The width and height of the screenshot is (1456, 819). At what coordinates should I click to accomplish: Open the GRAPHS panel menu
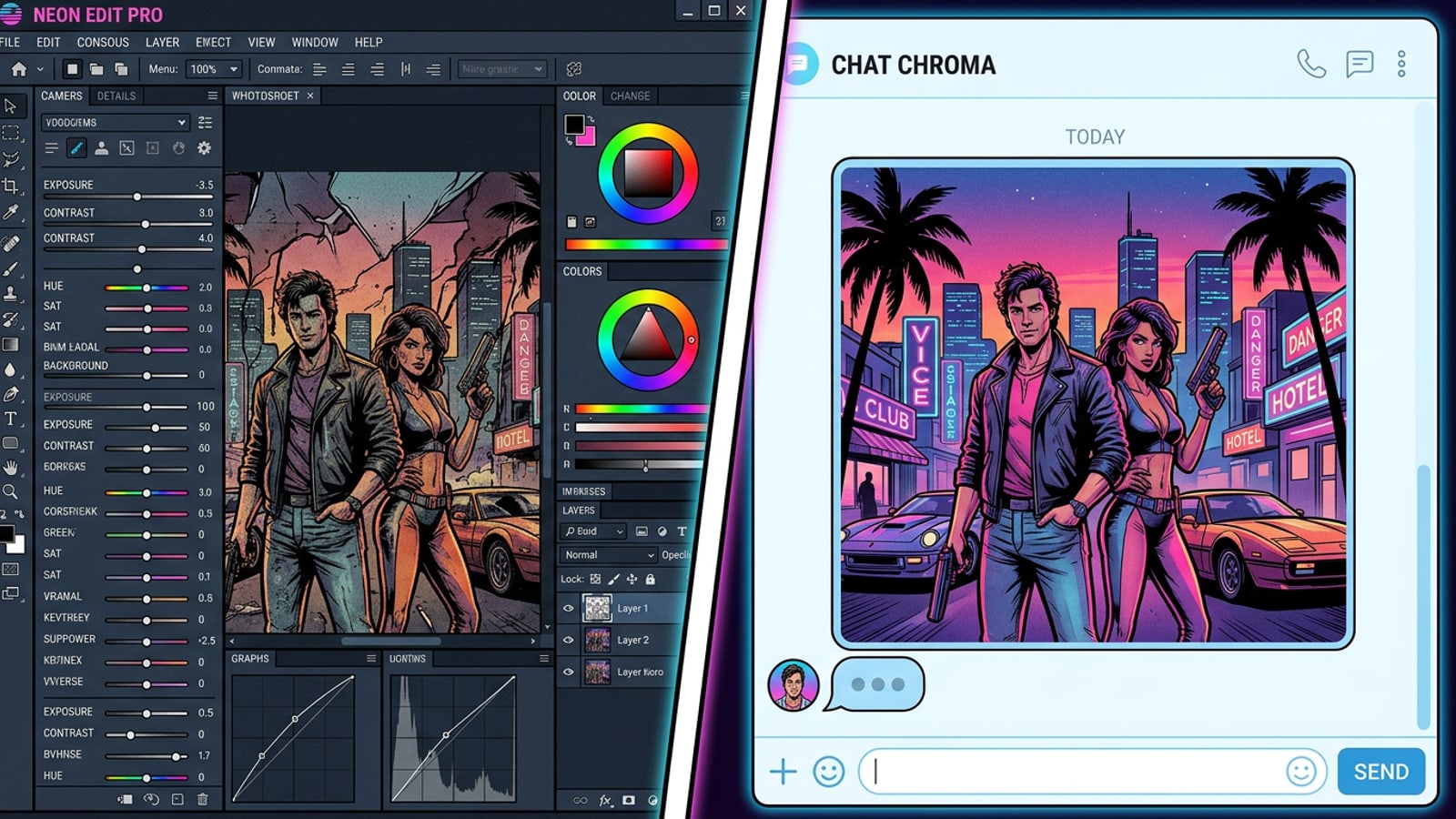click(371, 658)
